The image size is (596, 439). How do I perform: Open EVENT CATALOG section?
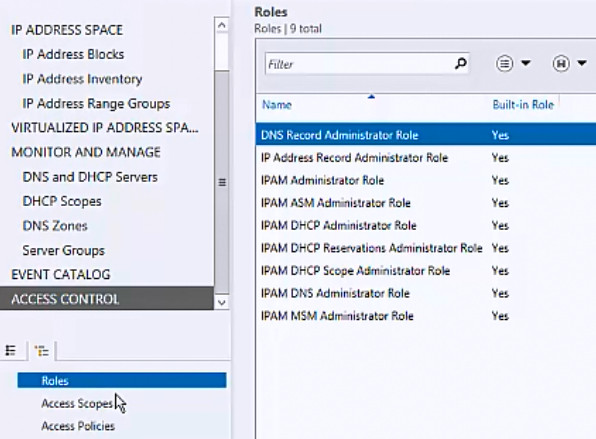coord(61,274)
